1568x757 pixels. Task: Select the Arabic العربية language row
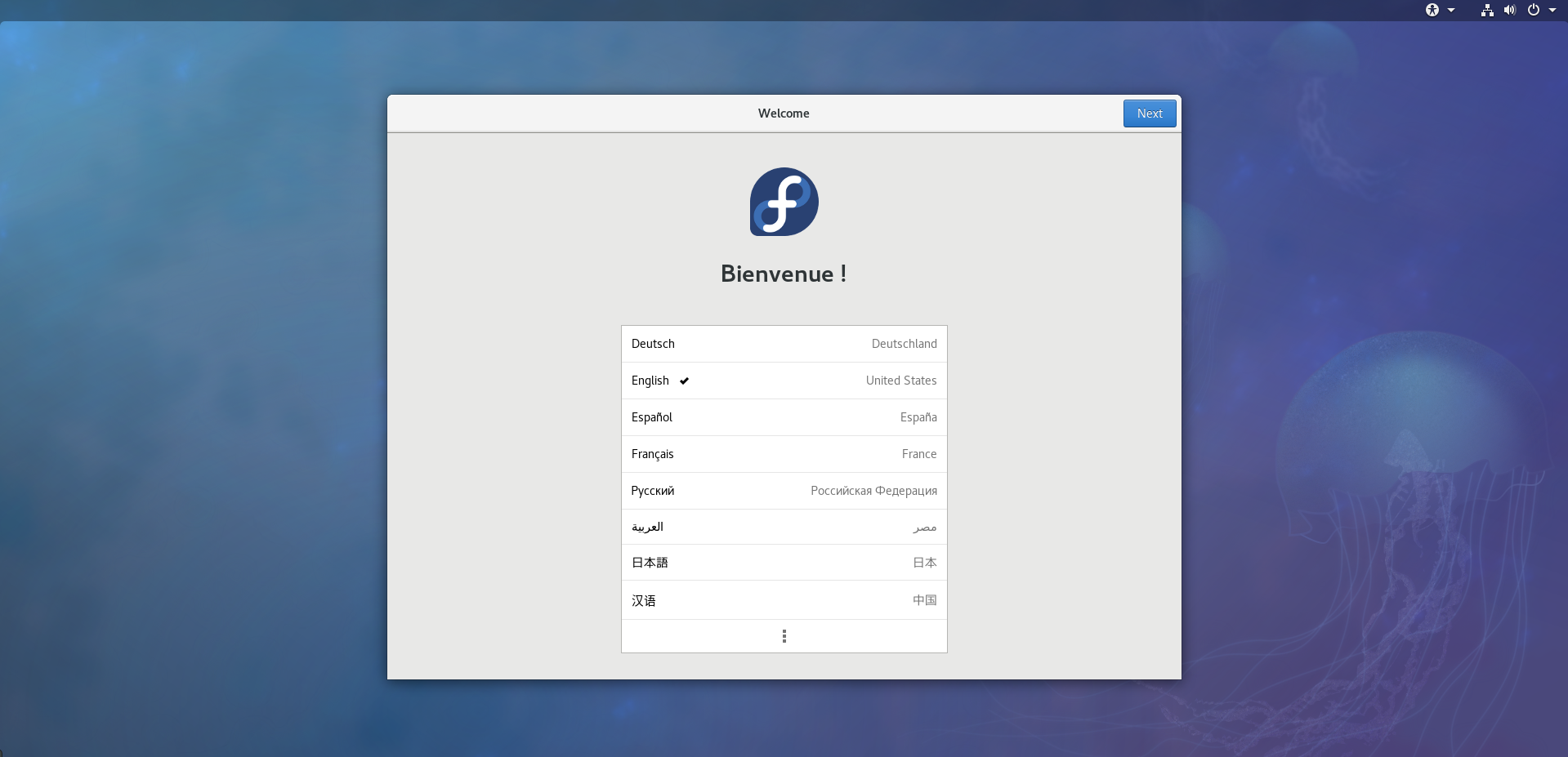coord(784,527)
